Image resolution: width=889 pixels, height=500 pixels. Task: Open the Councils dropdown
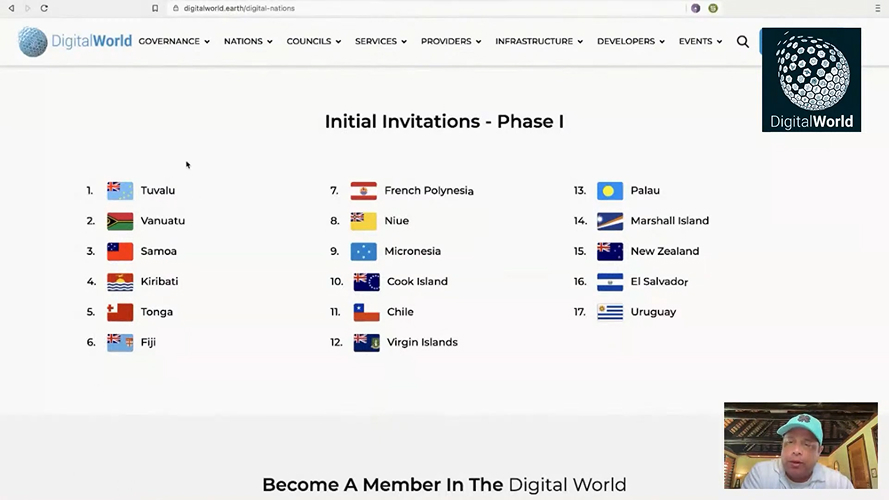[314, 42]
